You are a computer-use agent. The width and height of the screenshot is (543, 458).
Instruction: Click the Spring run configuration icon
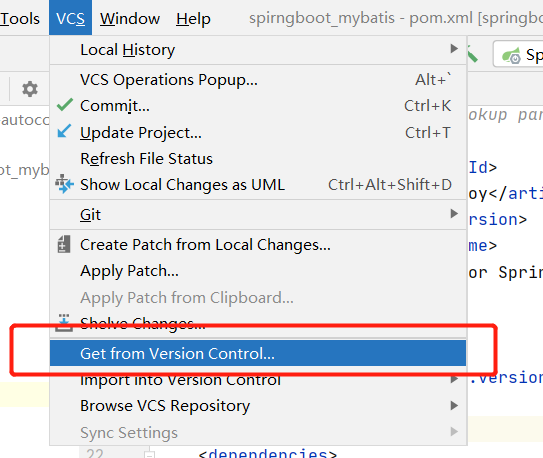512,55
